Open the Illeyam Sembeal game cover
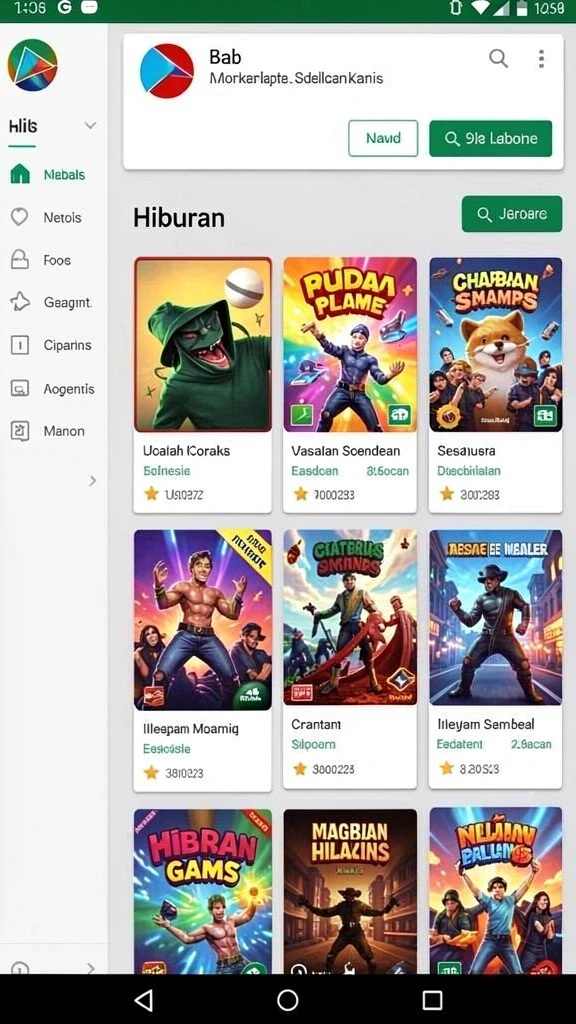 [x=496, y=617]
